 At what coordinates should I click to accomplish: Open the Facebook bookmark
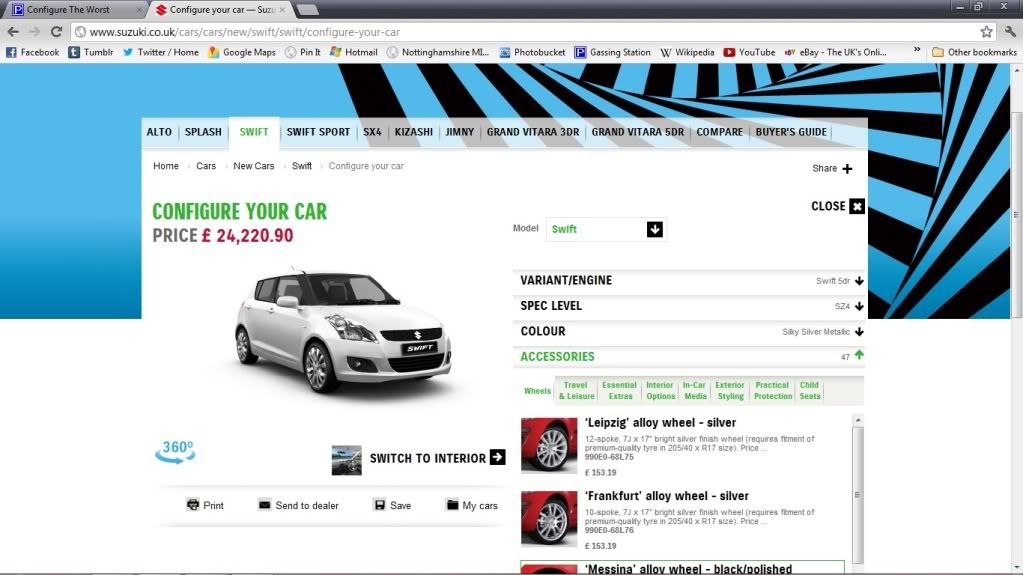click(x=33, y=52)
